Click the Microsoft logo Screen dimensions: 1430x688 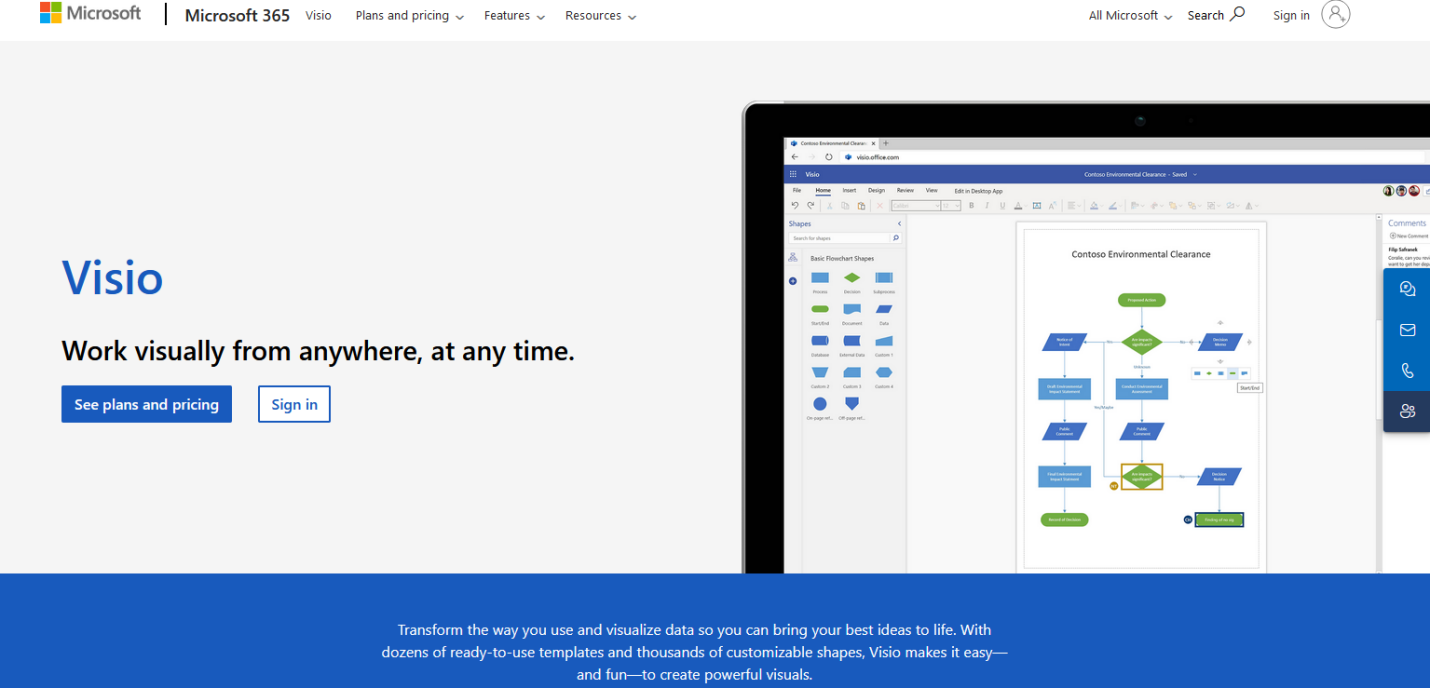click(90, 14)
